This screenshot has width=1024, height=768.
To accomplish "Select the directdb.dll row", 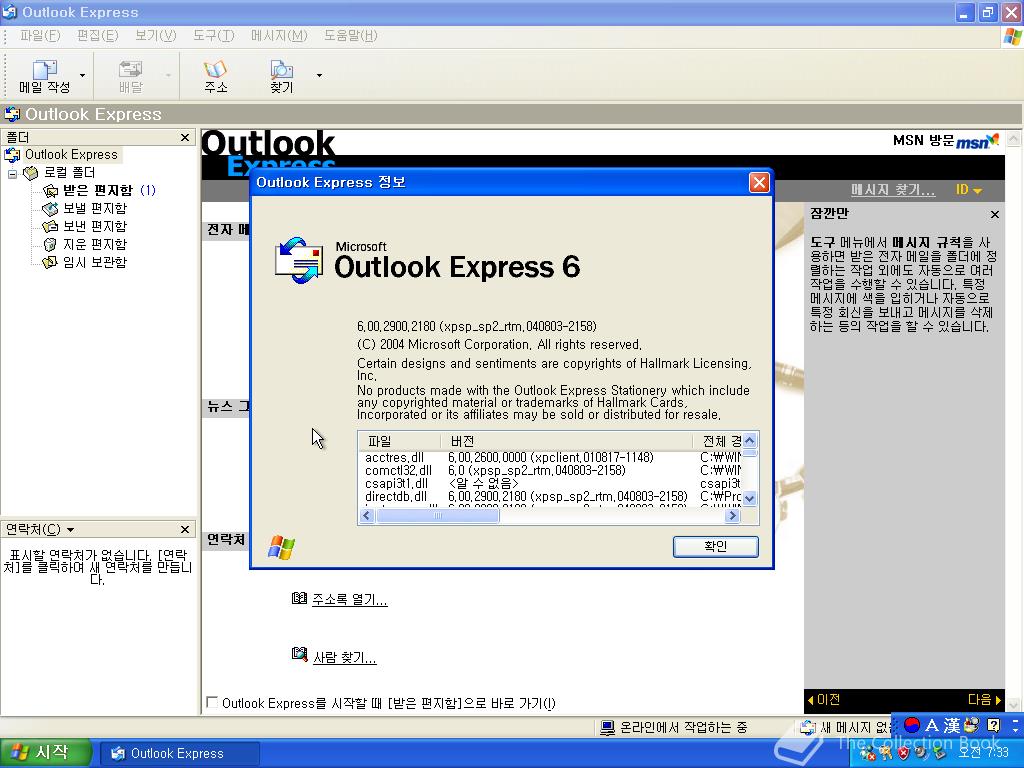I will [x=552, y=497].
